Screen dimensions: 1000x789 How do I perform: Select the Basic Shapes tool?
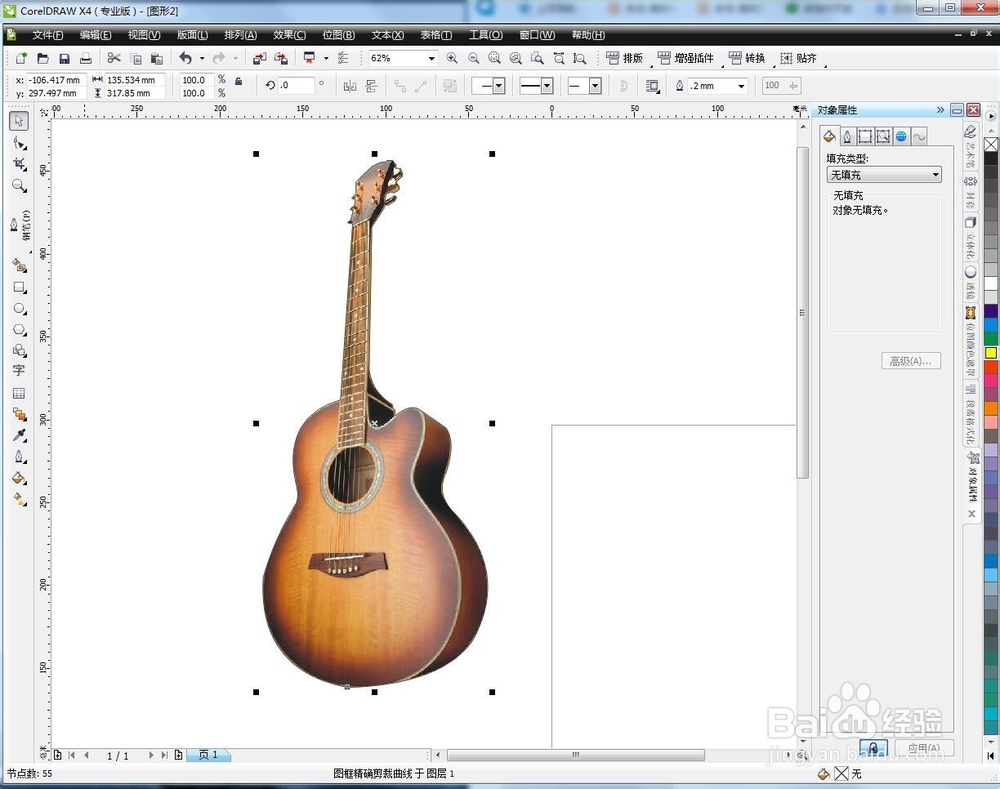tap(19, 350)
